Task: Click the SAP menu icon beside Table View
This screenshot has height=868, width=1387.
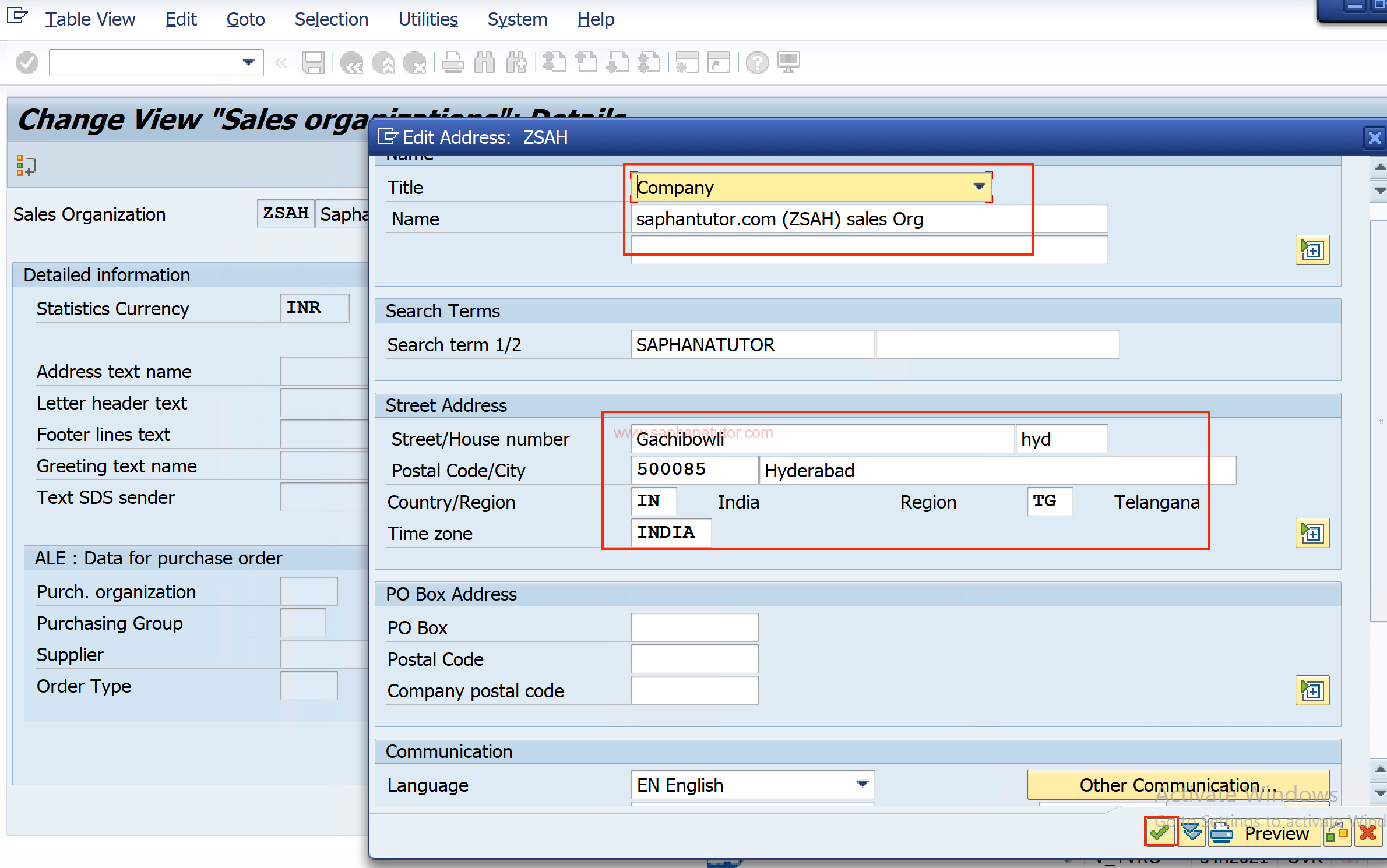Action: tap(17, 16)
